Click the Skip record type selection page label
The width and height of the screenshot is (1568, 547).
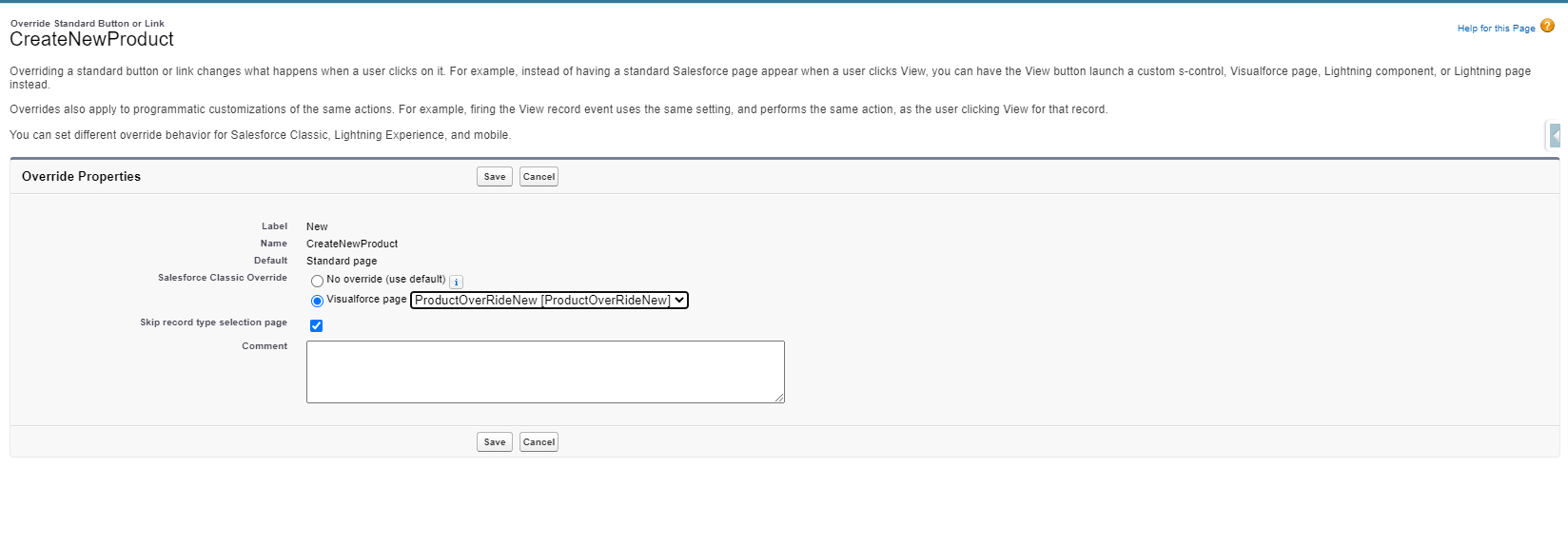tap(213, 322)
